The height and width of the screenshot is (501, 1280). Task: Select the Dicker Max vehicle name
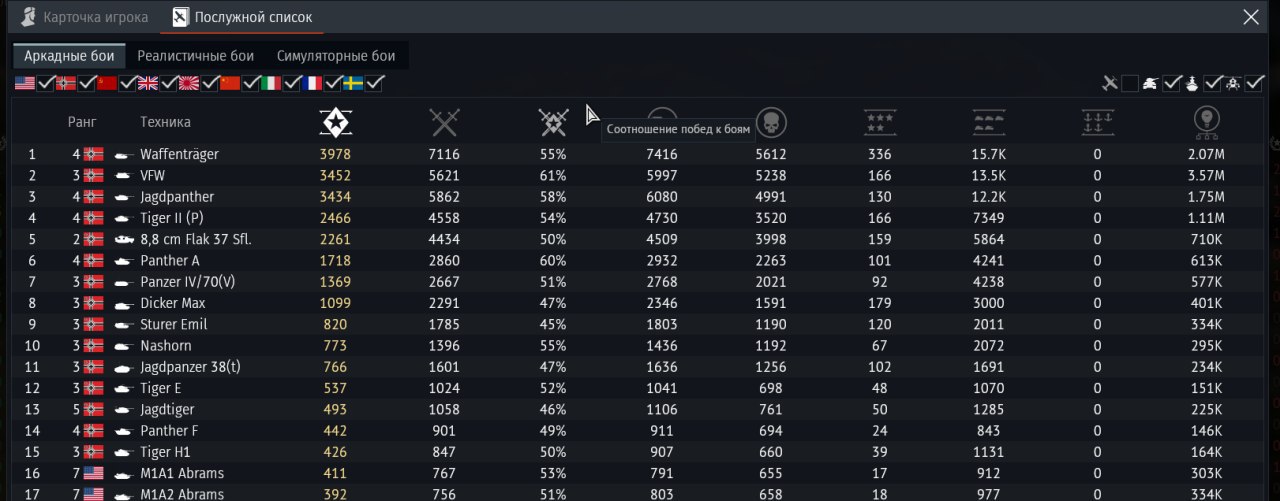pos(173,303)
